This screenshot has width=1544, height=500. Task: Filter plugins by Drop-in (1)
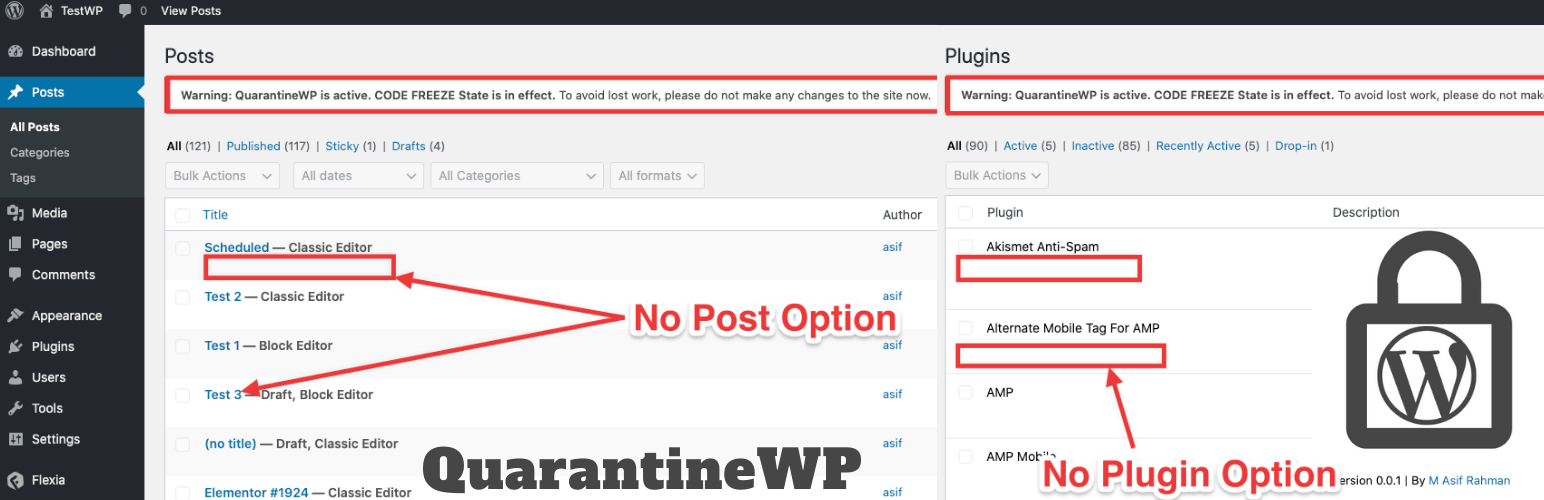(x=1304, y=146)
